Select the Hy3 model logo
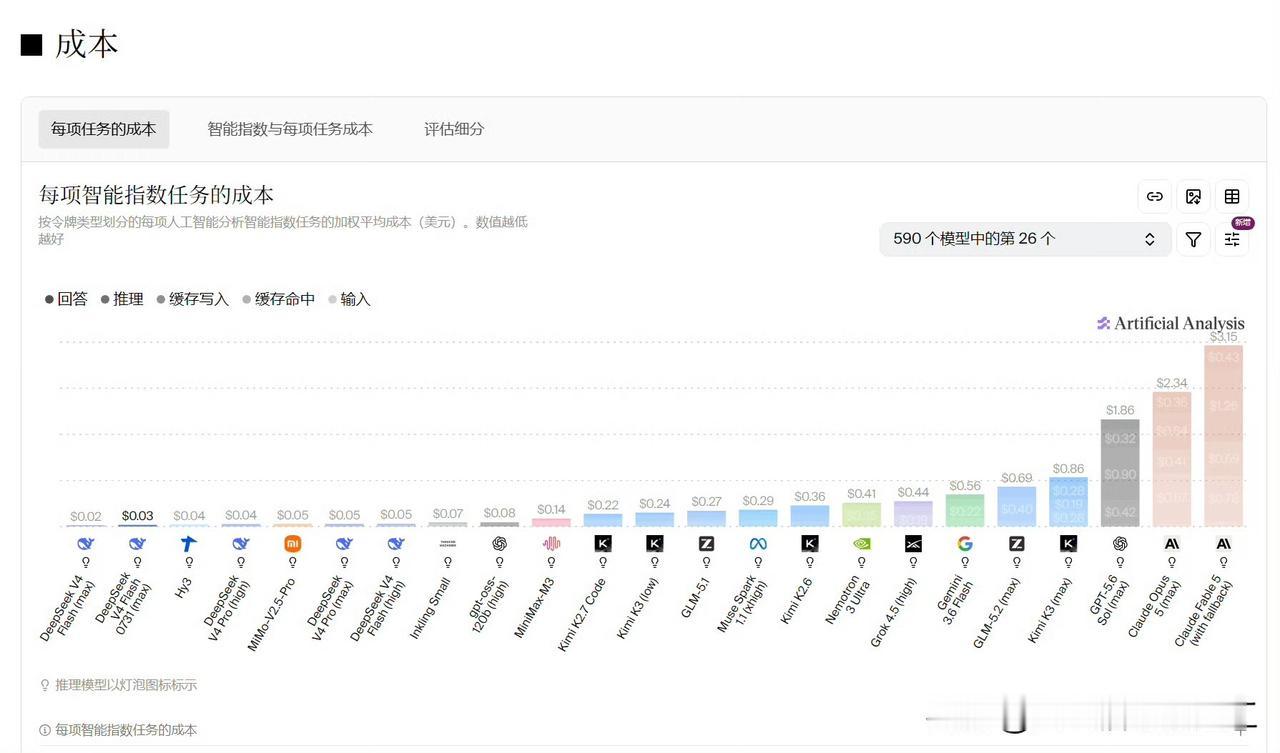 (189, 544)
